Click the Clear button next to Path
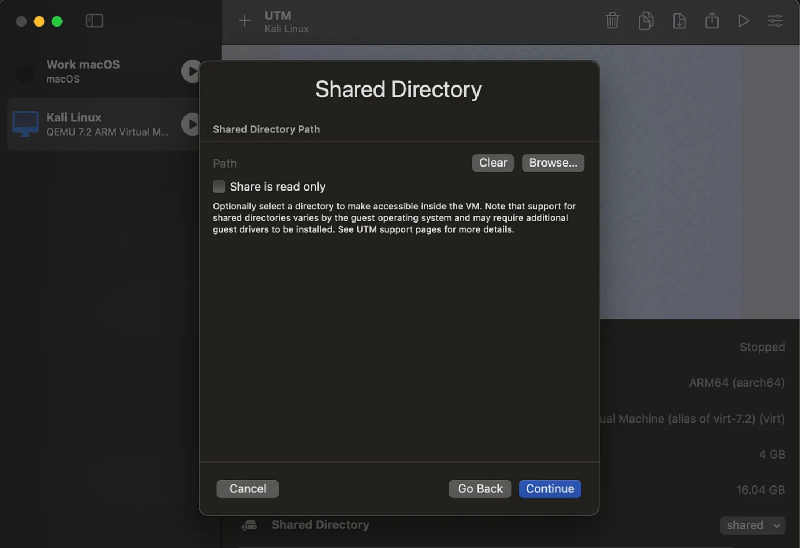The width and height of the screenshot is (800, 548). pos(493,163)
